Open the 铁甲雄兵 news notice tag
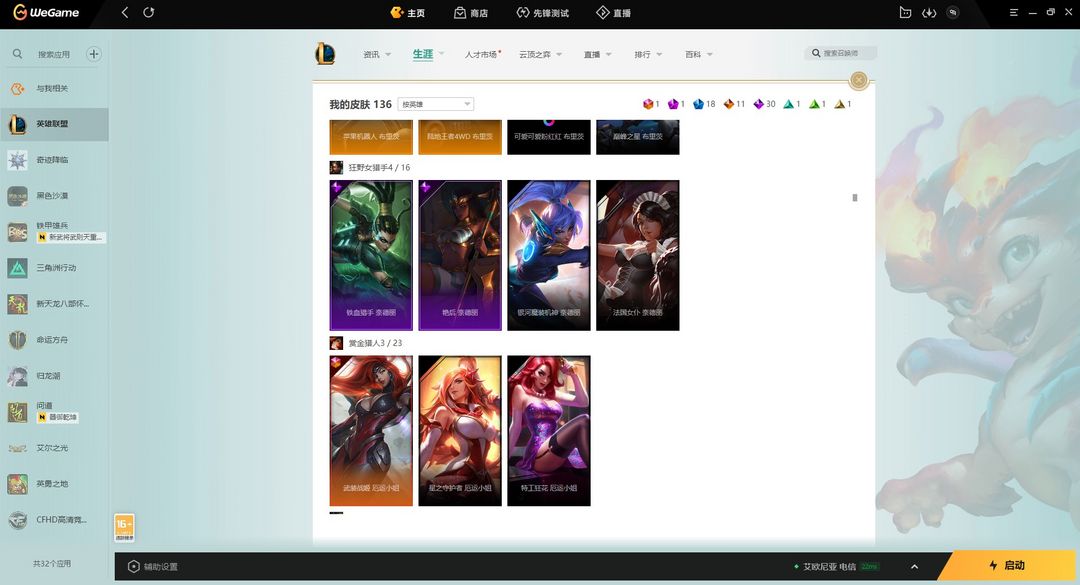1080x585 pixels. click(x=71, y=237)
